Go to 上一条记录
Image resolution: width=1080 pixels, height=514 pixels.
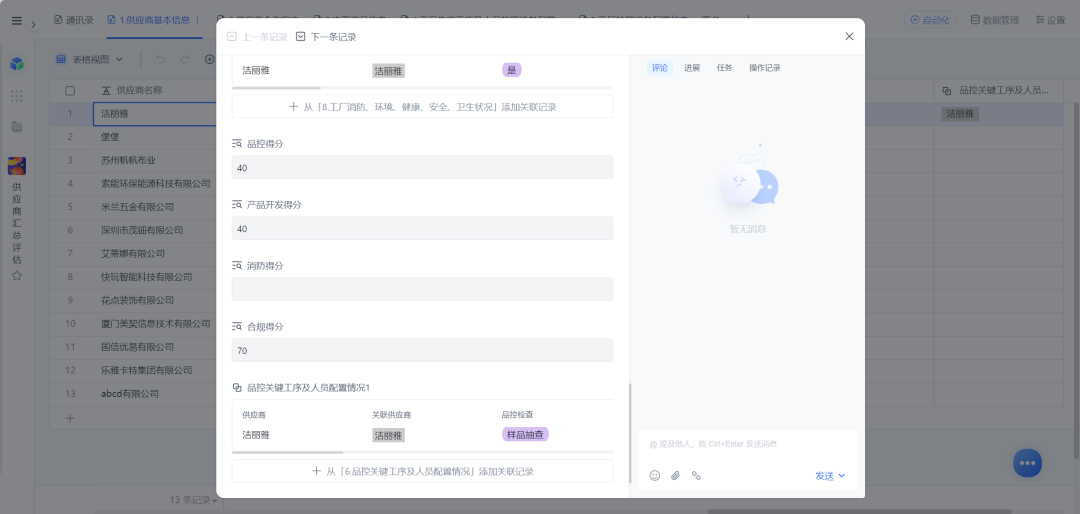(257, 37)
